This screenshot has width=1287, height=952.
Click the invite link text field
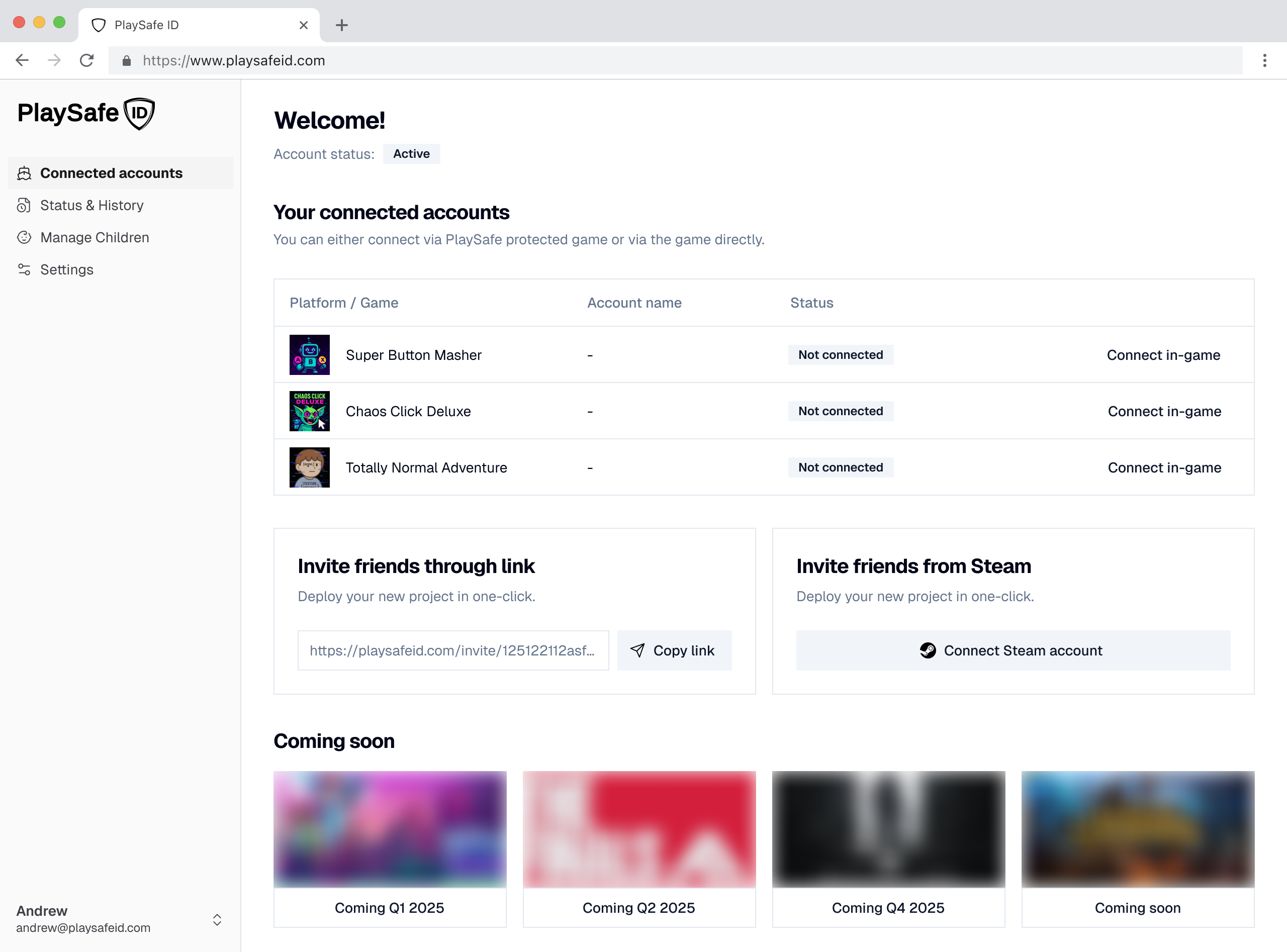click(x=452, y=650)
